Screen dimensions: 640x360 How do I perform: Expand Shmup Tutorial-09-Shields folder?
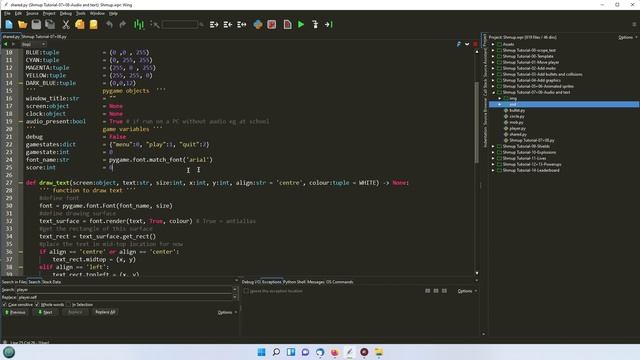pyautogui.click(x=493, y=146)
